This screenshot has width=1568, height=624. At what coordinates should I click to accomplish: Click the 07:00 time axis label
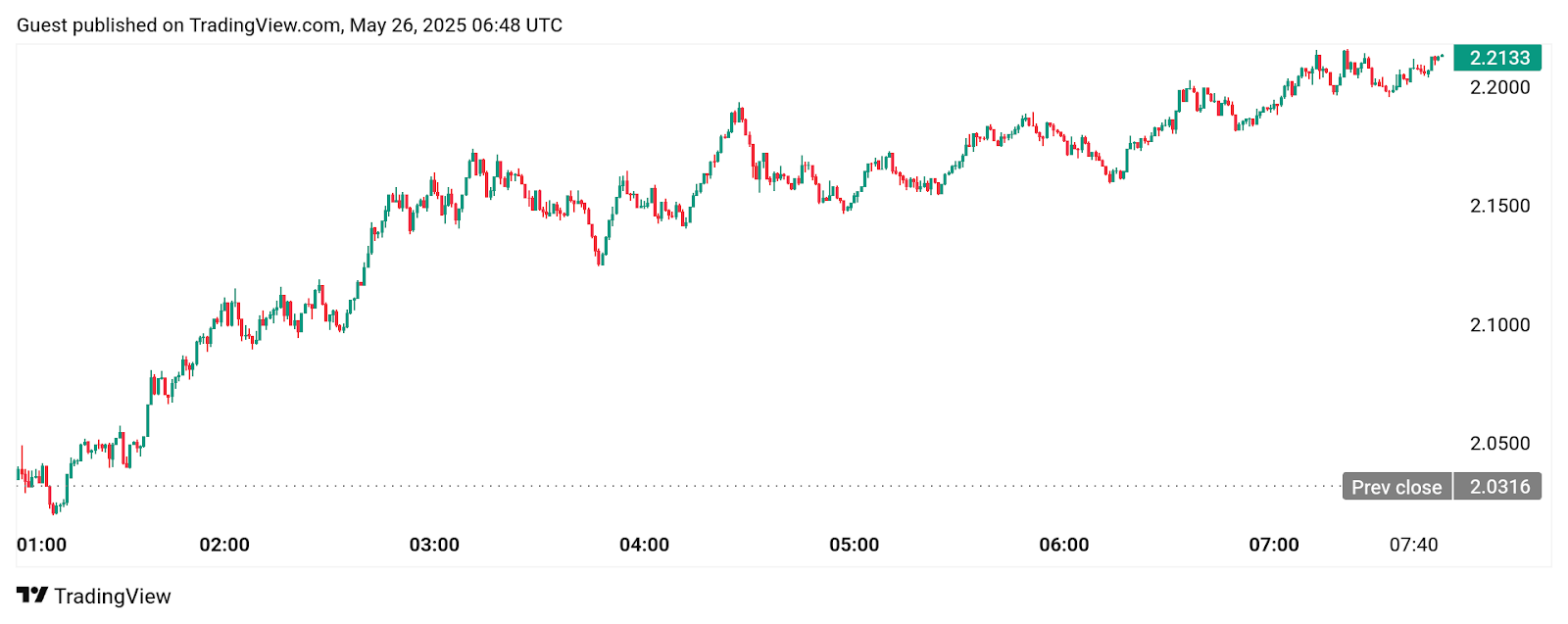click(x=1273, y=545)
